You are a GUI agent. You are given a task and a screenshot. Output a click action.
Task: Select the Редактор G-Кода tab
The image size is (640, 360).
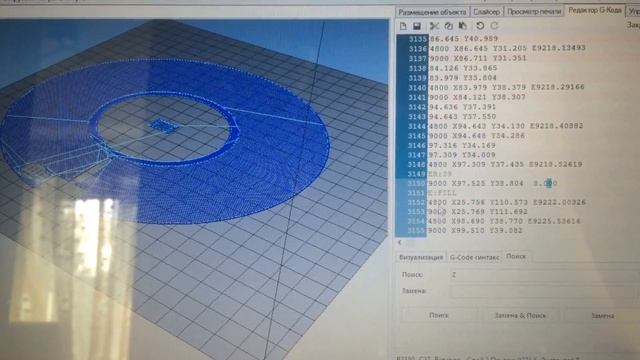tap(595, 10)
